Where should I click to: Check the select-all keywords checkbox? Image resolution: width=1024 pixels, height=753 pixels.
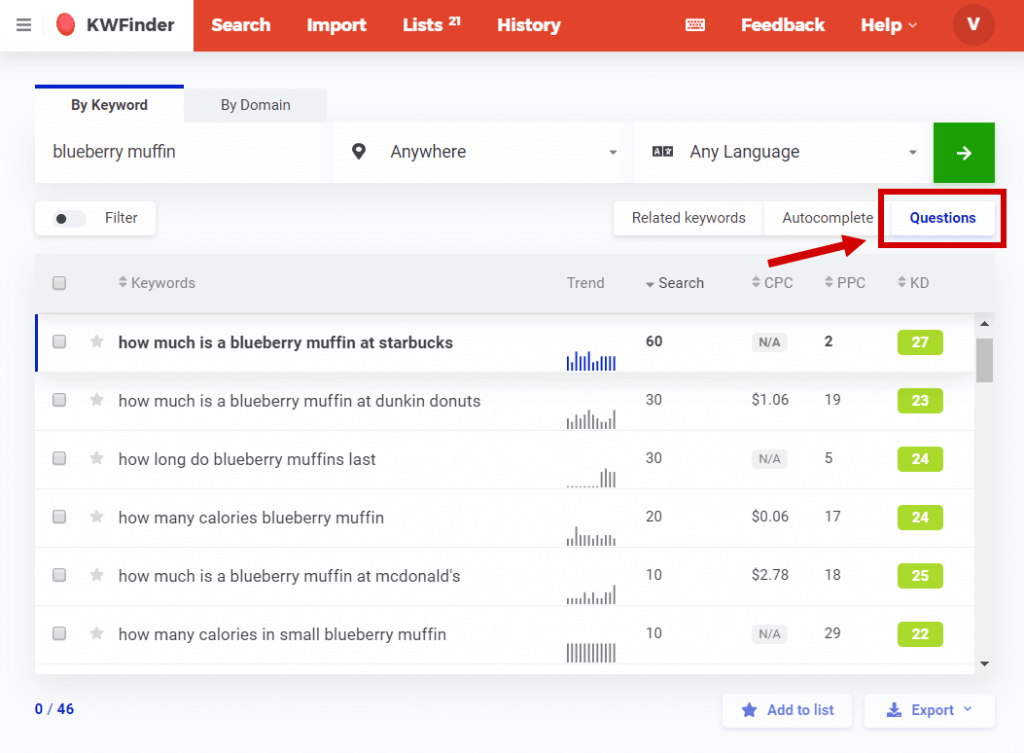pyautogui.click(x=58, y=283)
